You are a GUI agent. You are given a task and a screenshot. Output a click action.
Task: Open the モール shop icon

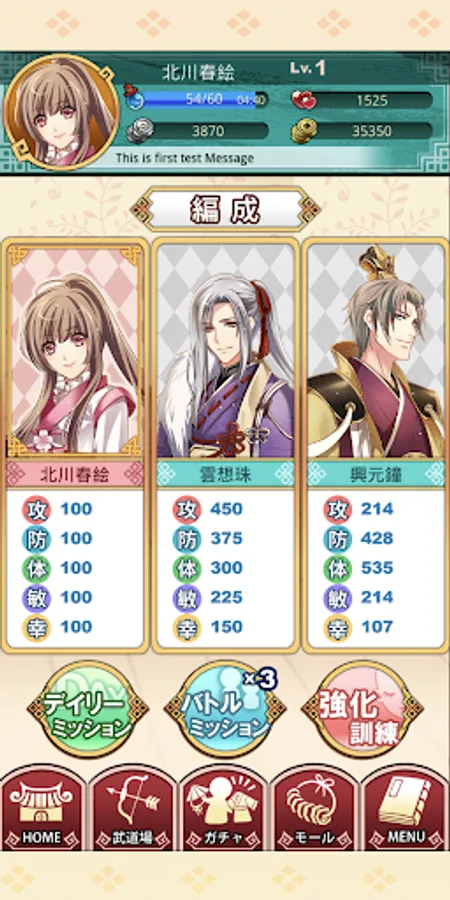[x=315, y=809]
